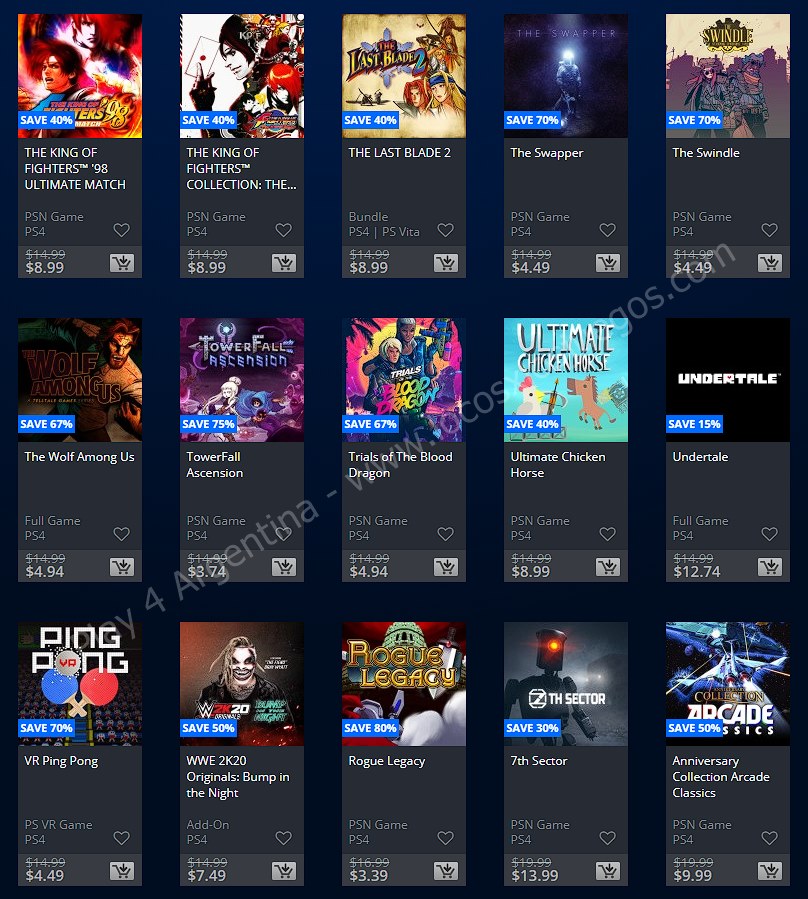The image size is (808, 899).
Task: Add Ultimate Chicken Horse to cart
Action: (x=608, y=567)
